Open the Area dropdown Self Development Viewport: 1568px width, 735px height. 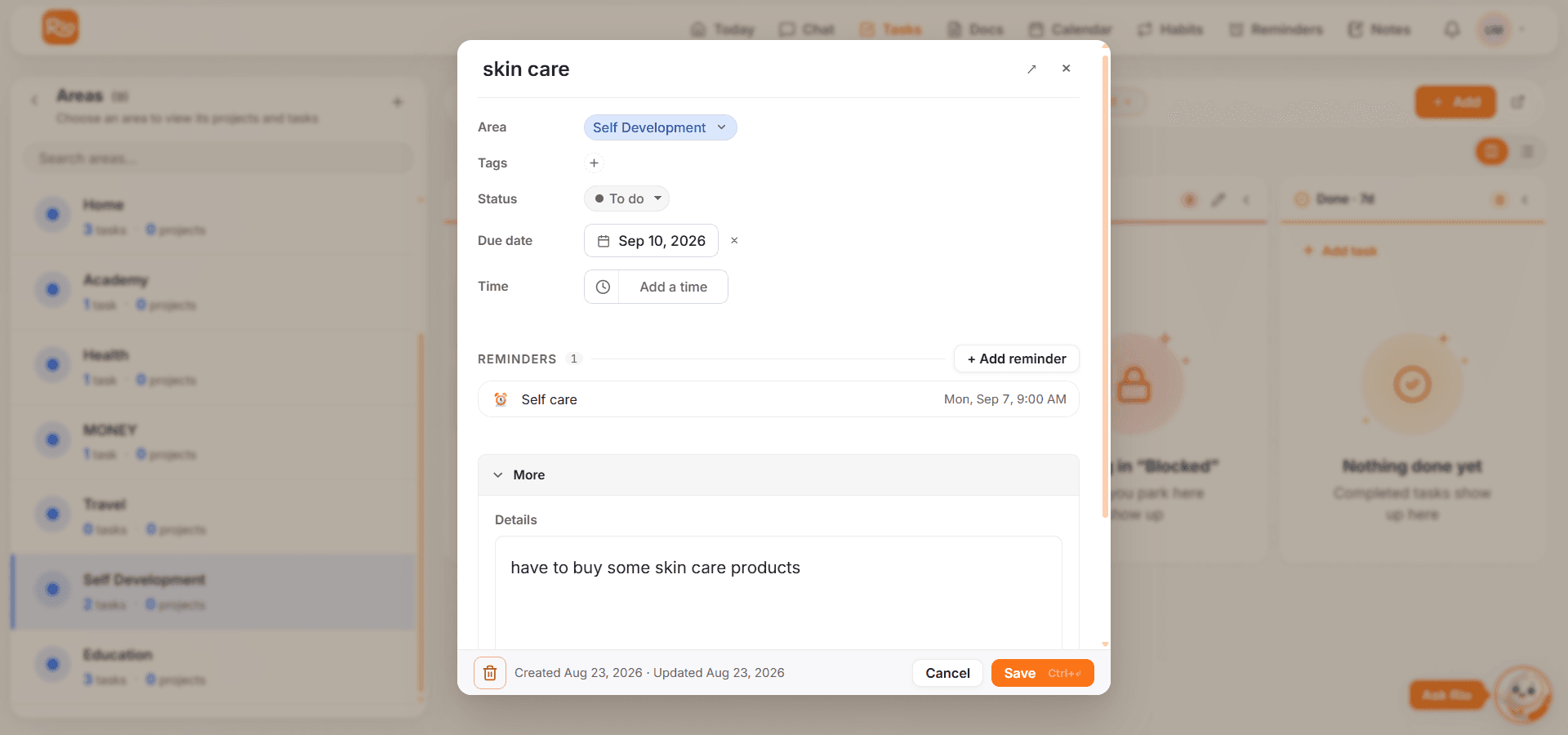coord(660,127)
